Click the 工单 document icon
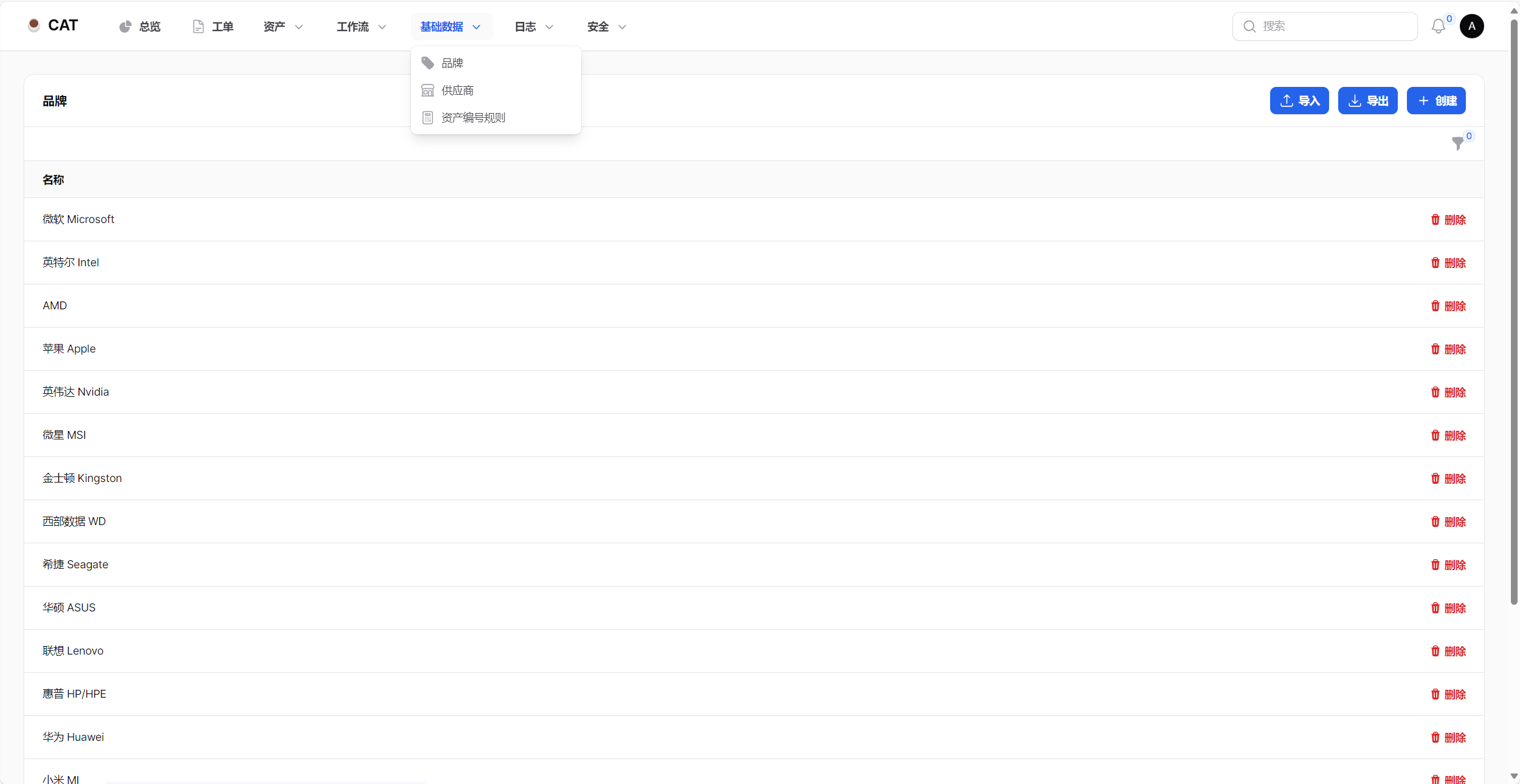1520x784 pixels. point(198,27)
